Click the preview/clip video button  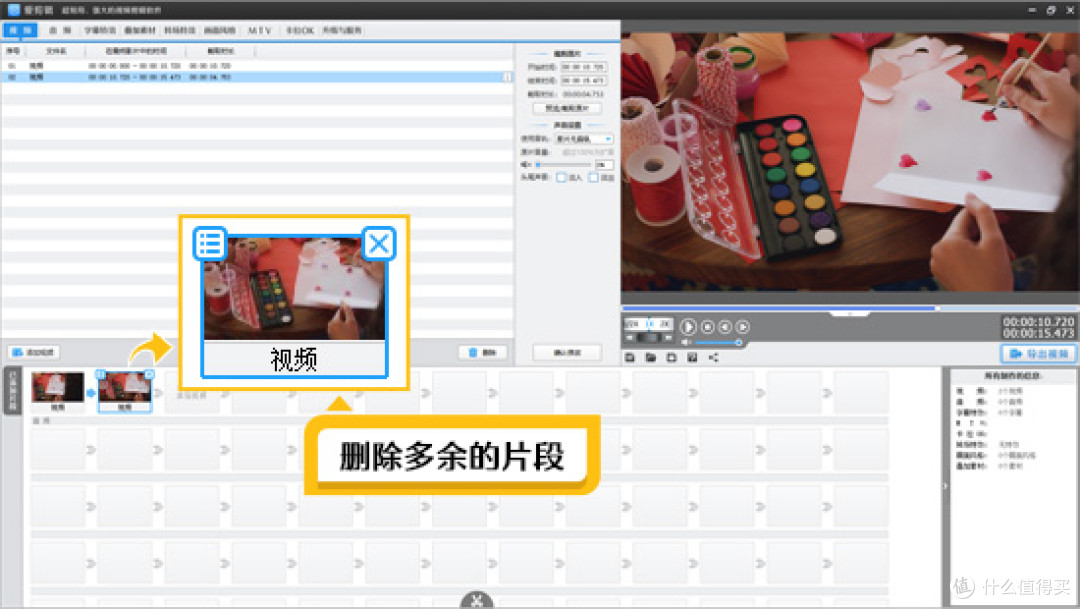[567, 108]
